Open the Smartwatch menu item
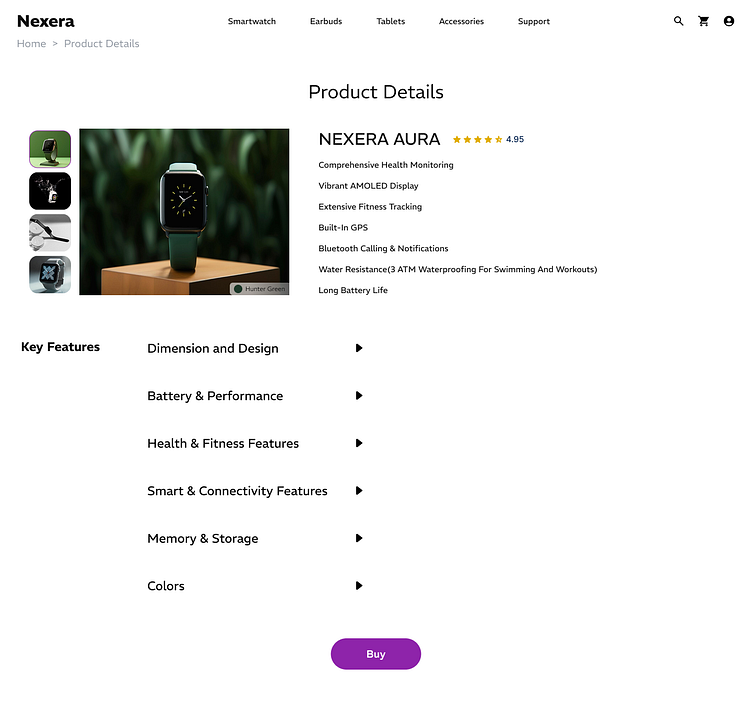752x722 pixels. pos(252,21)
